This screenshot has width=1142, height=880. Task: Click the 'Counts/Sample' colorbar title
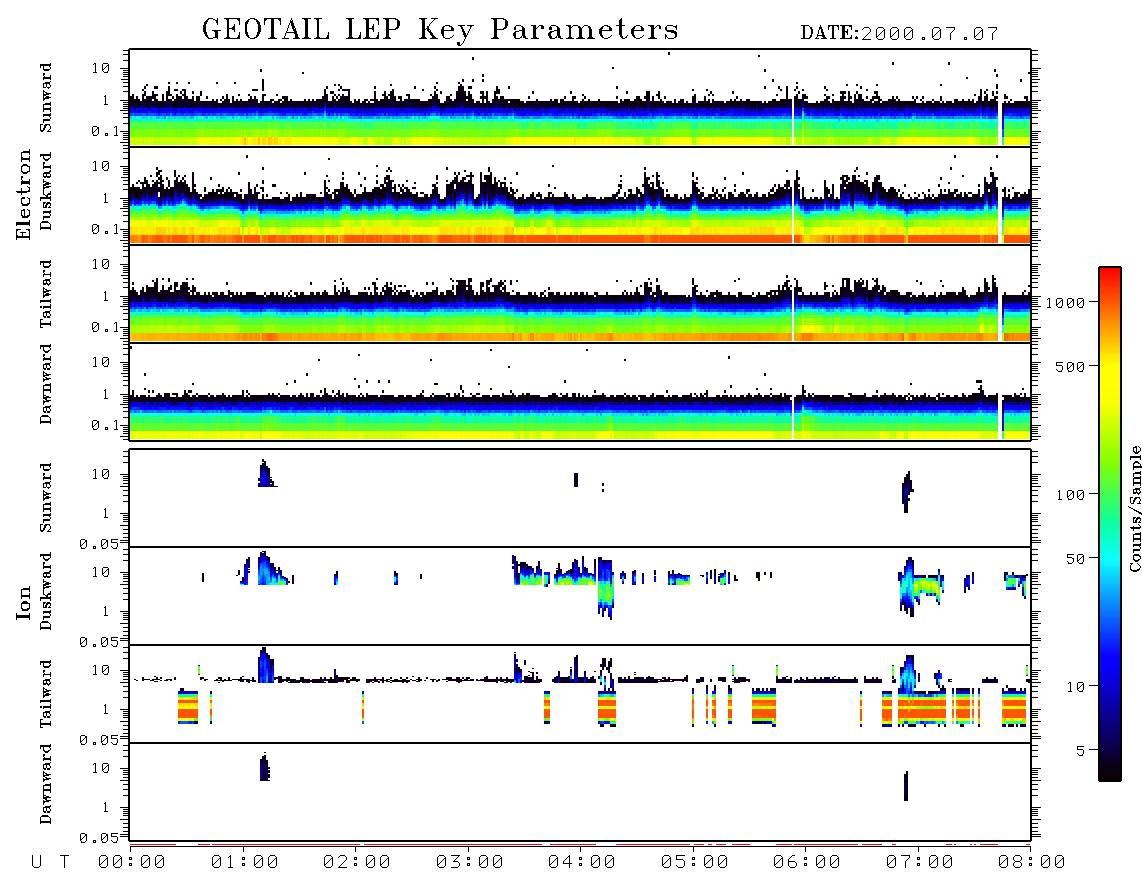click(x=1134, y=508)
